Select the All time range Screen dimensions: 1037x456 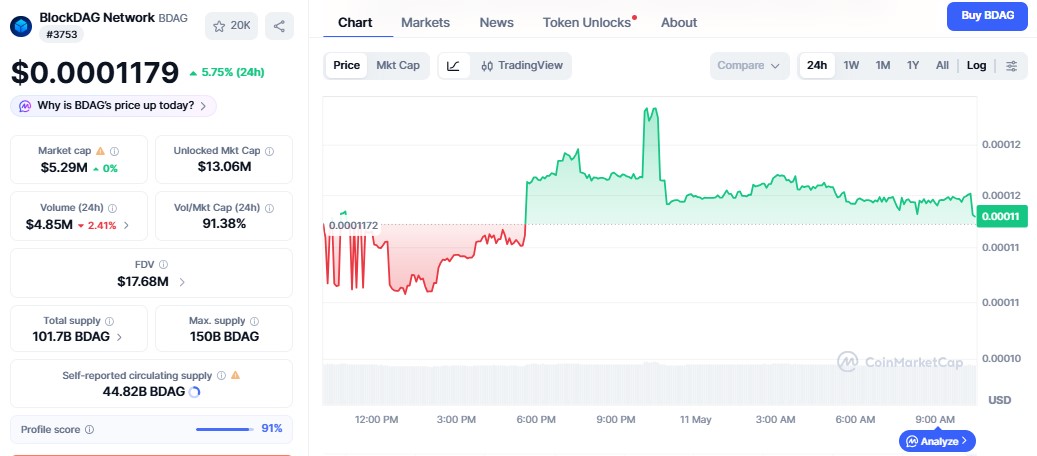coord(942,66)
